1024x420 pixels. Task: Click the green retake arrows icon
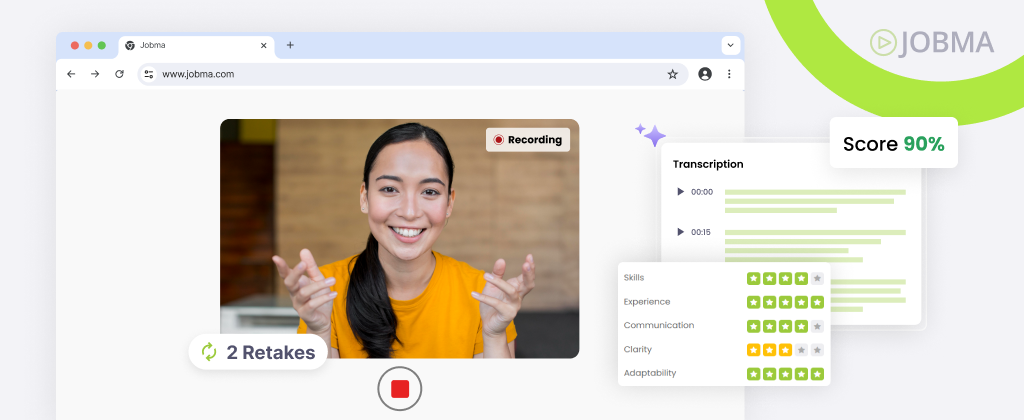coord(209,352)
